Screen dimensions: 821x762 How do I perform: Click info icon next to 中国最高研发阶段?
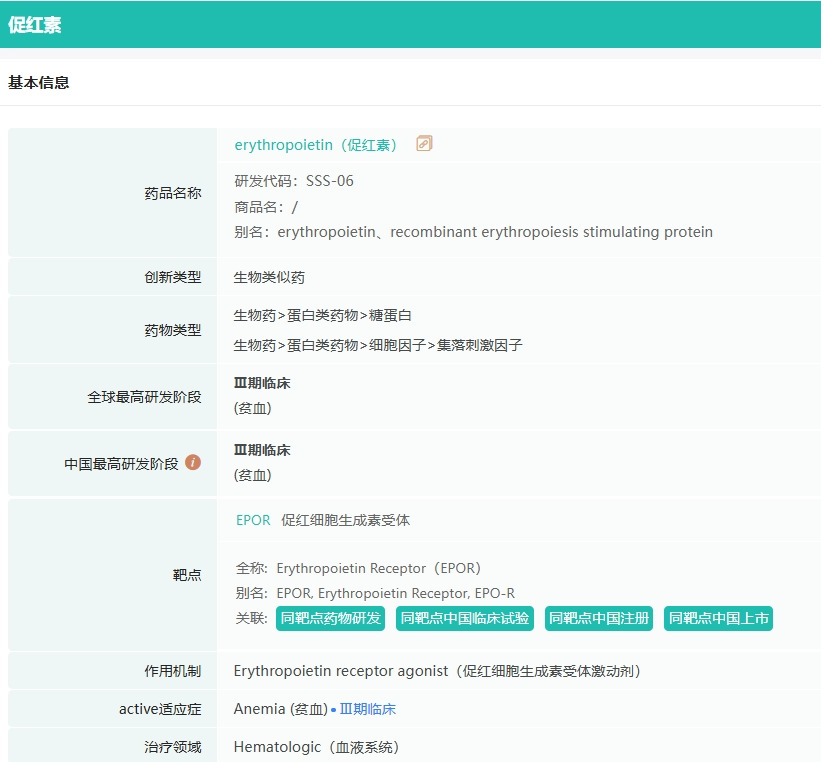(193, 462)
